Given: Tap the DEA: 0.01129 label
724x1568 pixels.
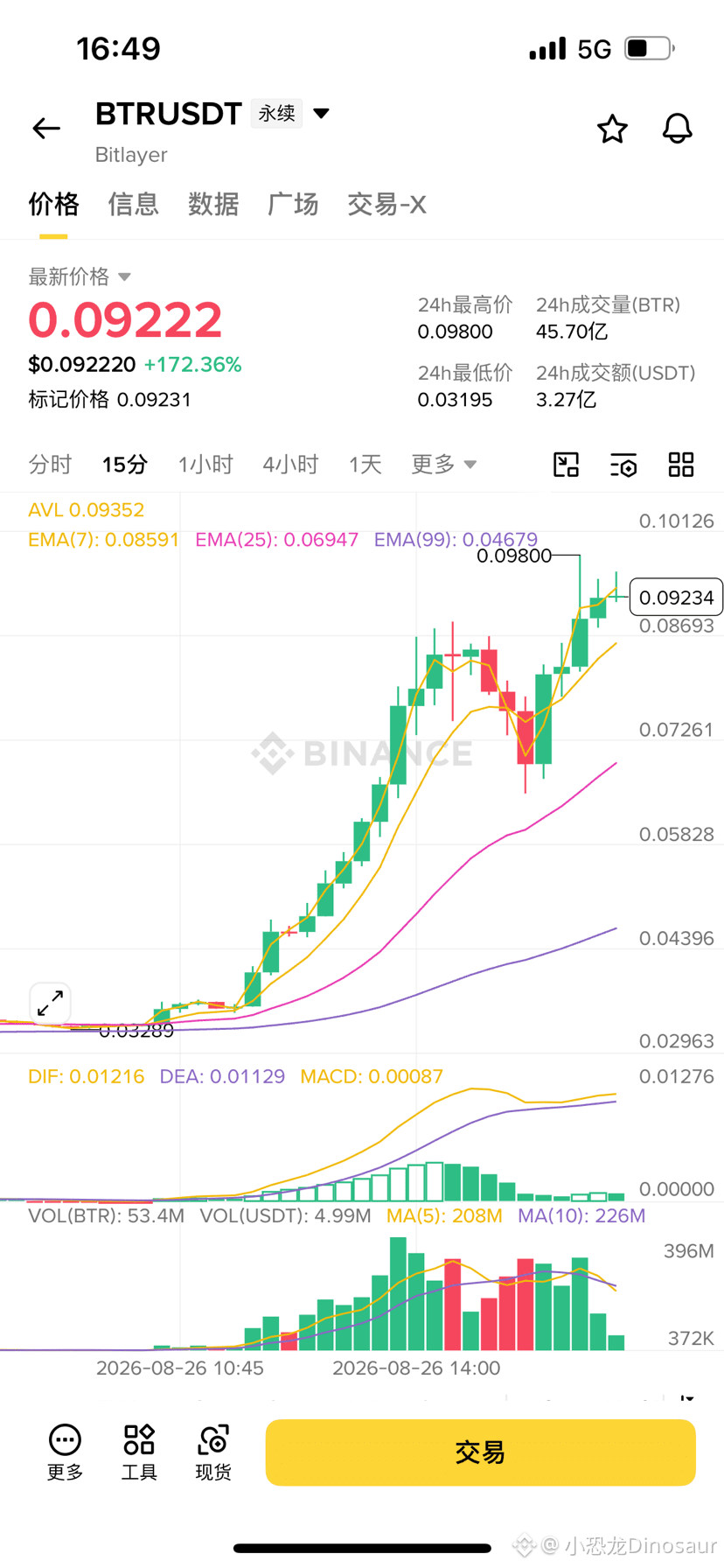Looking at the screenshot, I should (222, 1076).
